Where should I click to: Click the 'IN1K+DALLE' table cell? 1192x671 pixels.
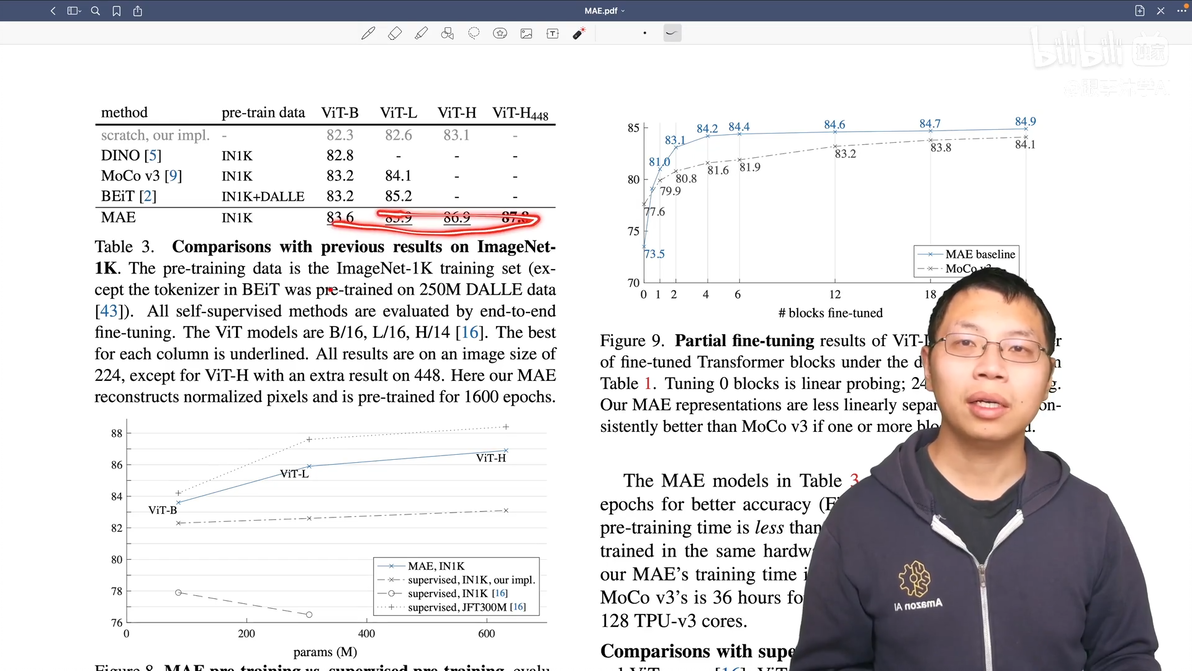pos(263,197)
